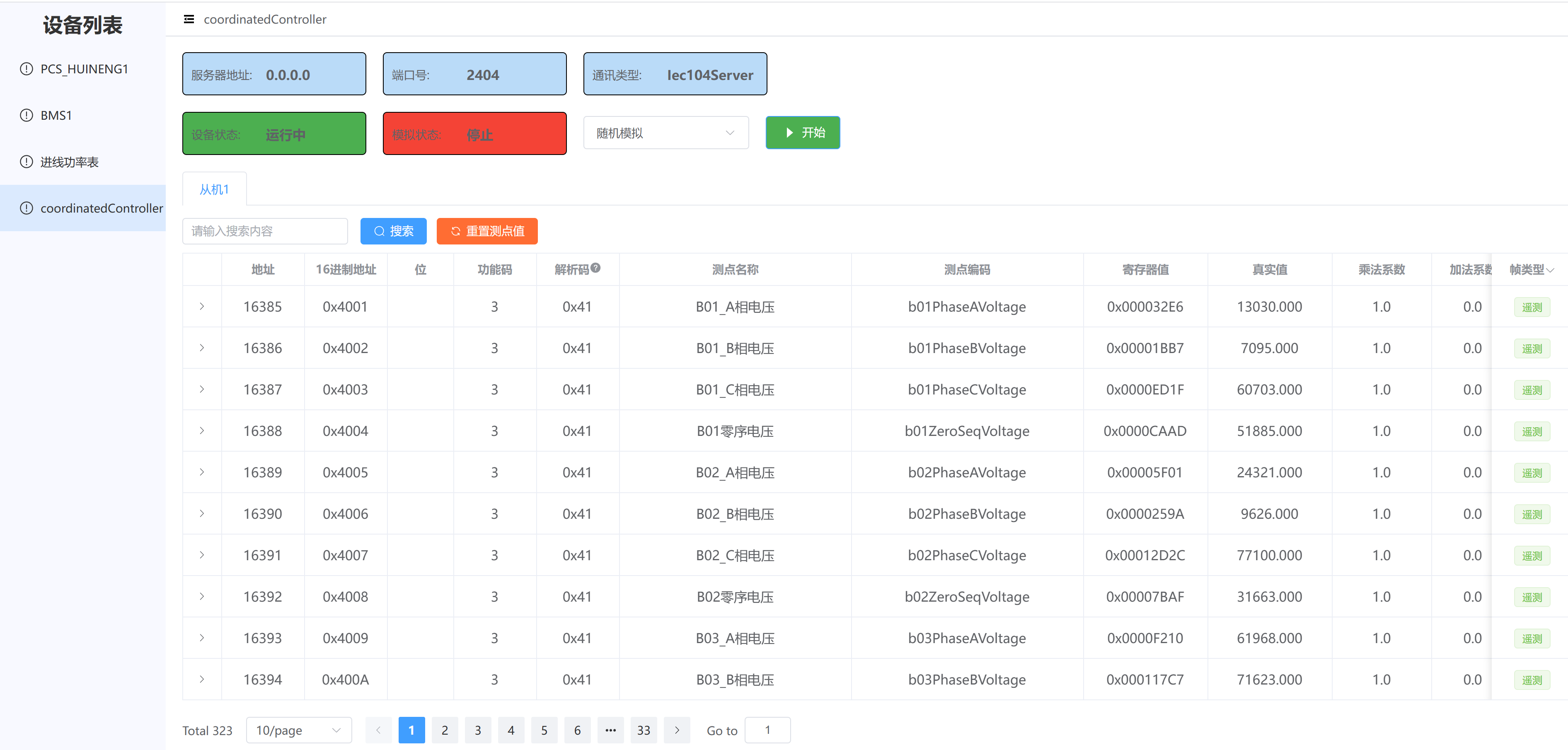Image resolution: width=1568 pixels, height=750 pixels.
Task: Expand row for address 16387
Action: (202, 389)
